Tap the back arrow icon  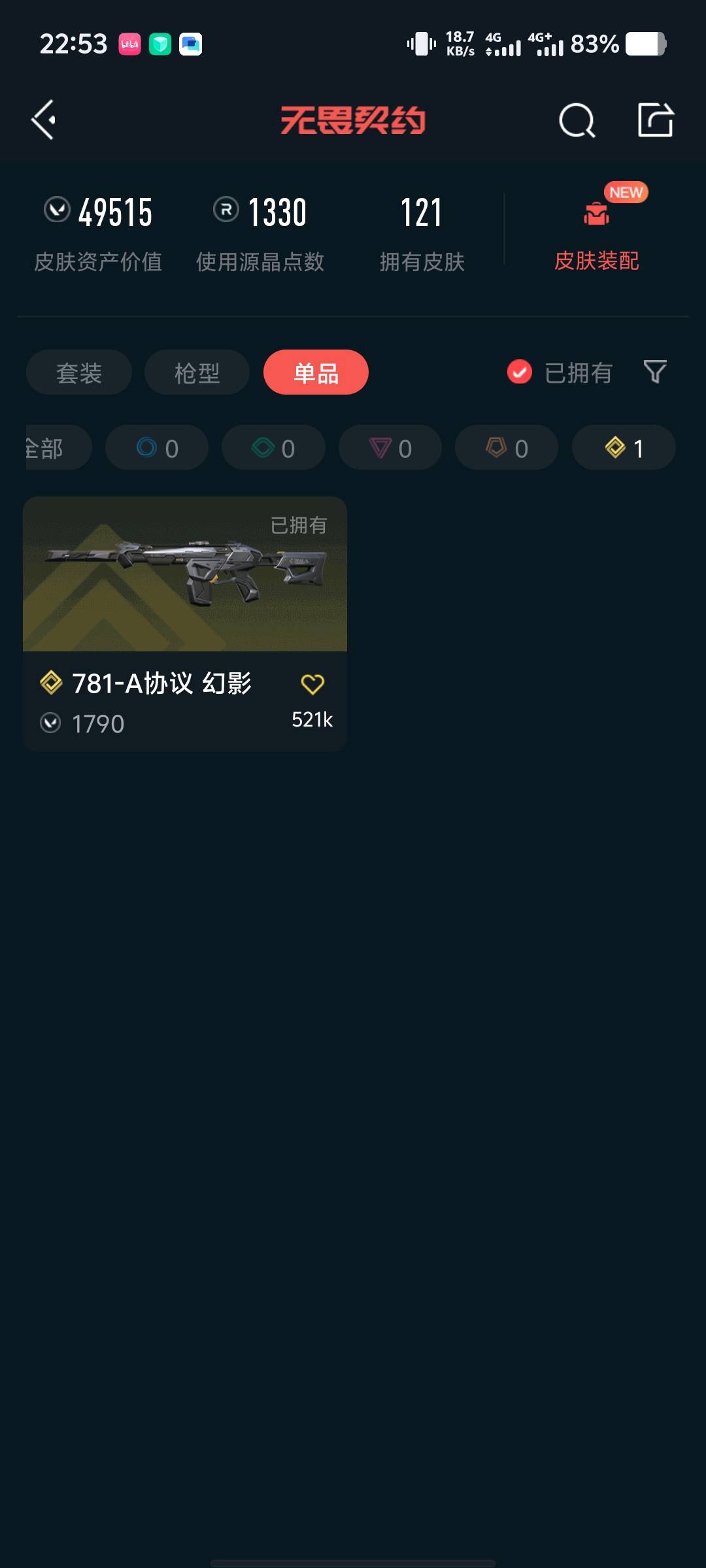pos(43,120)
